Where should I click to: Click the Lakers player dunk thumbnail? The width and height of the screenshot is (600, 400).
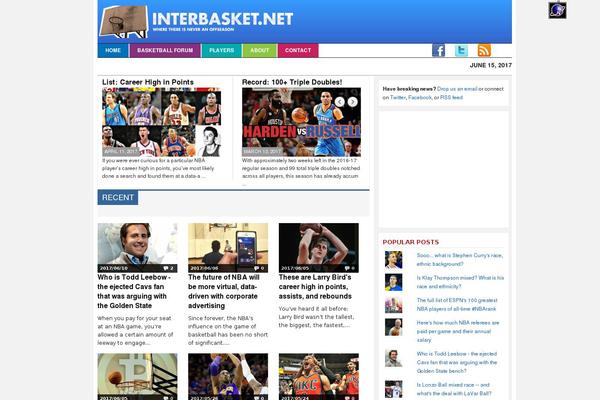[228, 377]
